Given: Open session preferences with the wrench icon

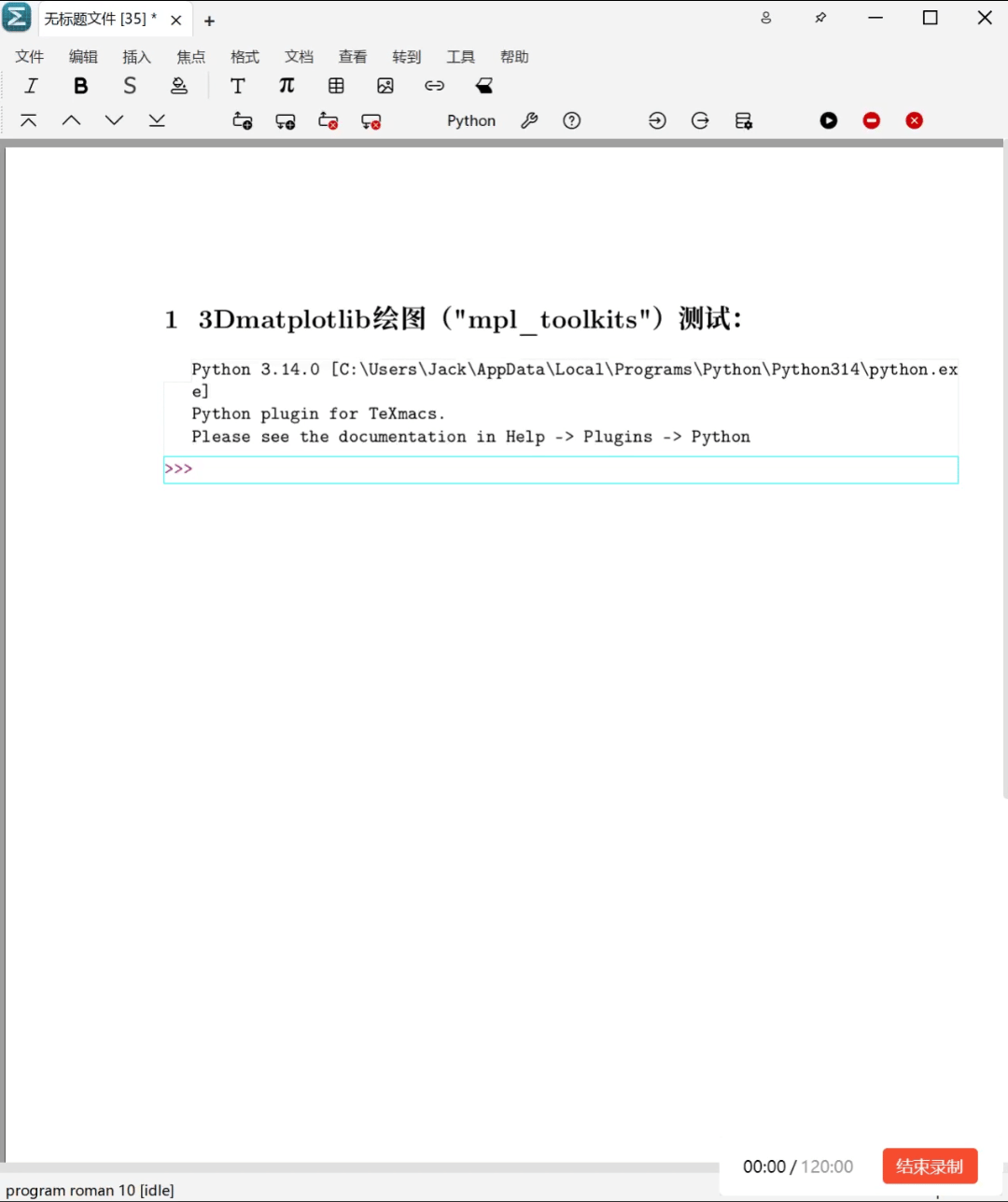Looking at the screenshot, I should [529, 120].
